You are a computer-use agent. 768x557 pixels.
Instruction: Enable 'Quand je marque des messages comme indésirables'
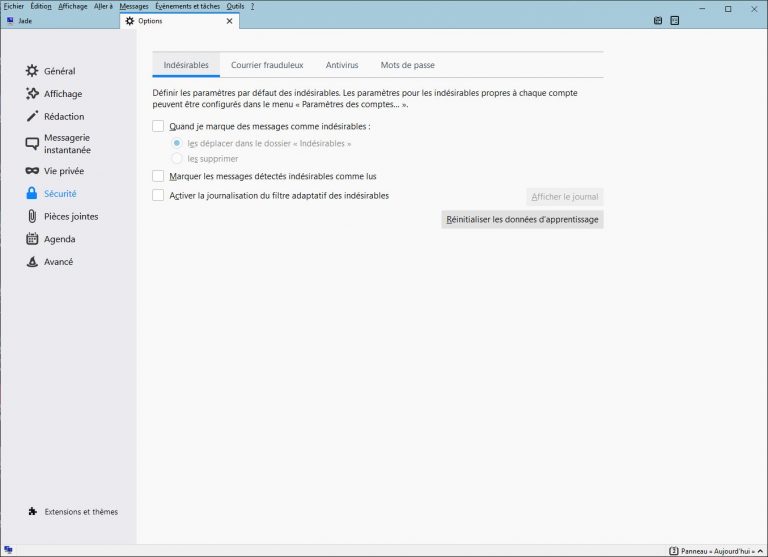(158, 126)
